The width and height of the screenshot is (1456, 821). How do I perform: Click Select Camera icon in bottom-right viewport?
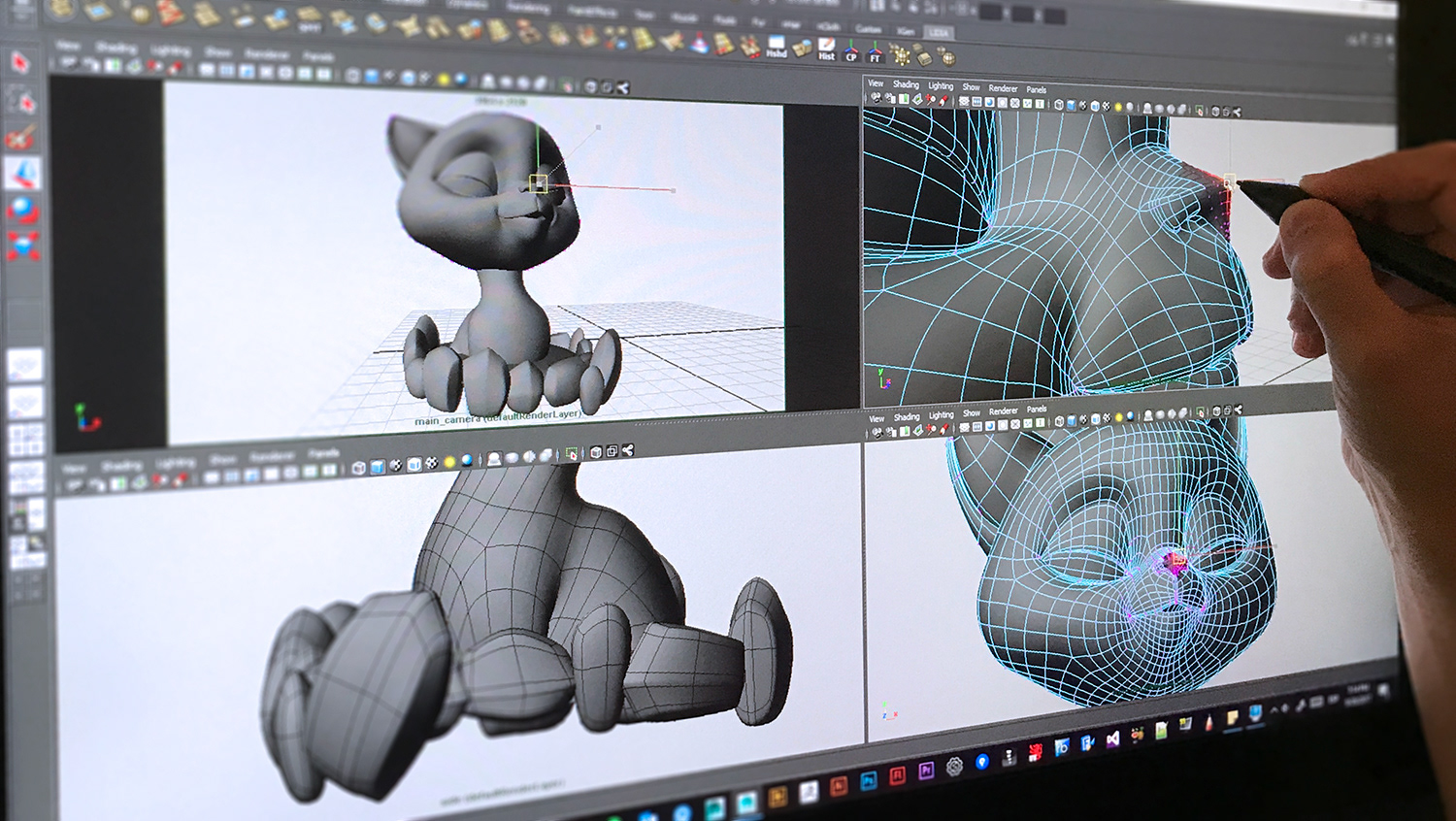click(877, 432)
